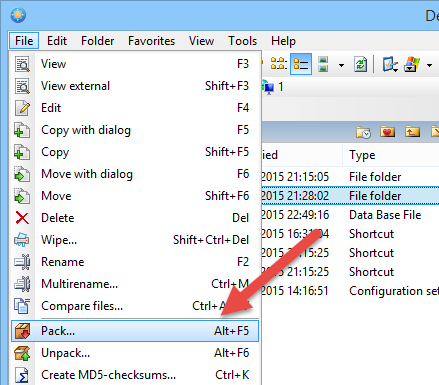The width and height of the screenshot is (439, 385).
Task: Open the Tools menu
Action: pyautogui.click(x=242, y=41)
